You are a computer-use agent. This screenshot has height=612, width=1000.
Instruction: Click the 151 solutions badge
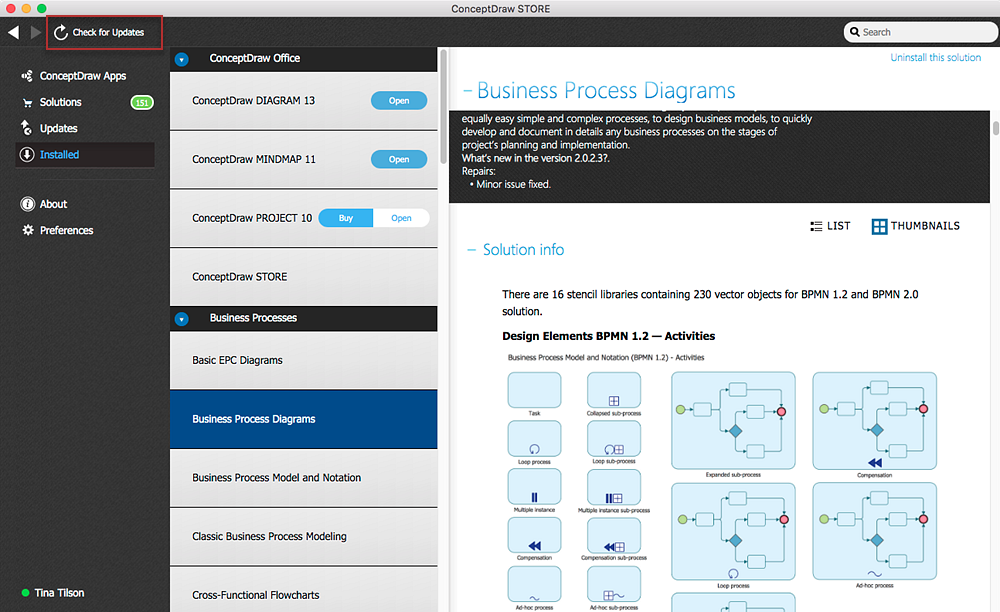[142, 103]
